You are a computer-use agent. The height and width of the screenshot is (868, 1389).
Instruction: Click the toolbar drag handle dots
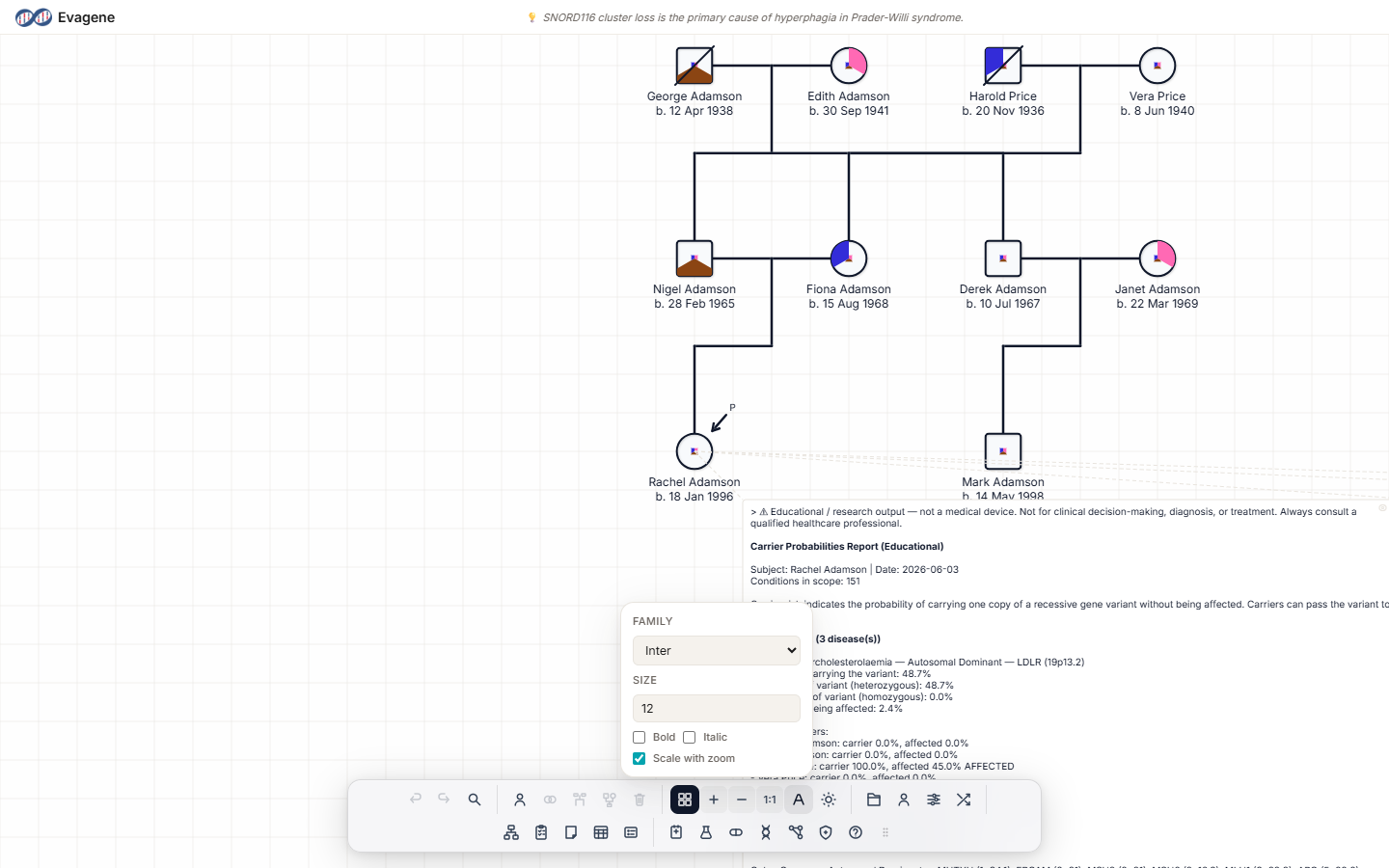point(885,832)
